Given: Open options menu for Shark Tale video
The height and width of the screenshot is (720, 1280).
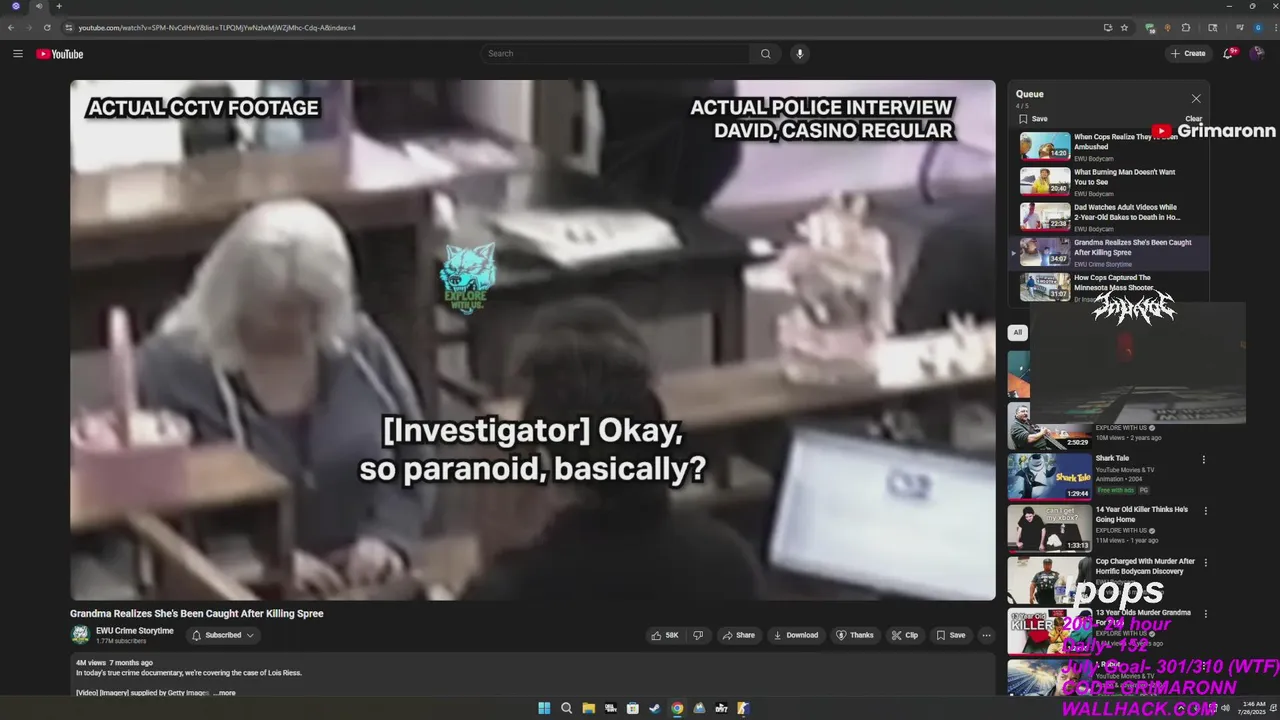Looking at the screenshot, I should click(1203, 460).
